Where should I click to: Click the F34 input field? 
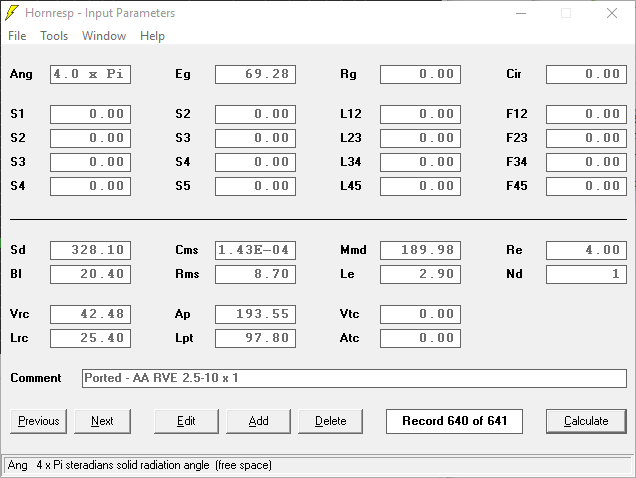(x=587, y=162)
